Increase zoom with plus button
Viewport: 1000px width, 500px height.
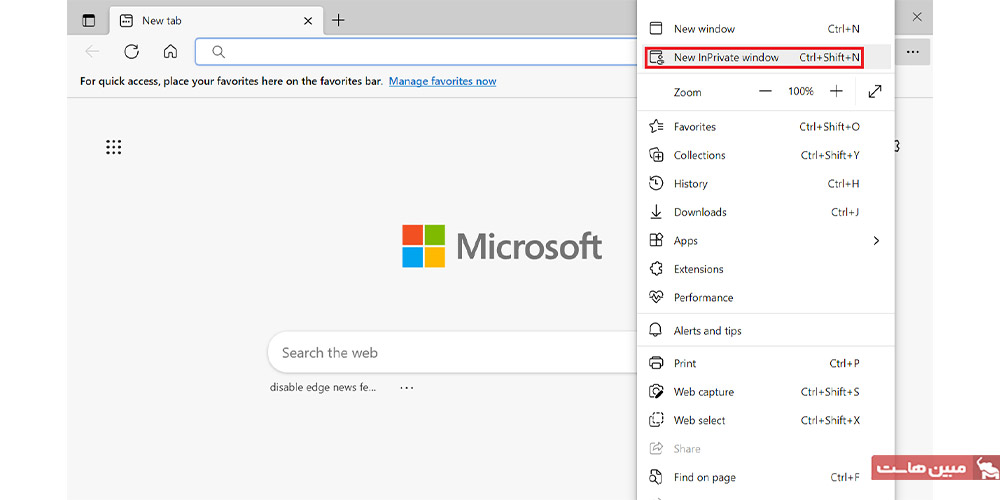[836, 92]
